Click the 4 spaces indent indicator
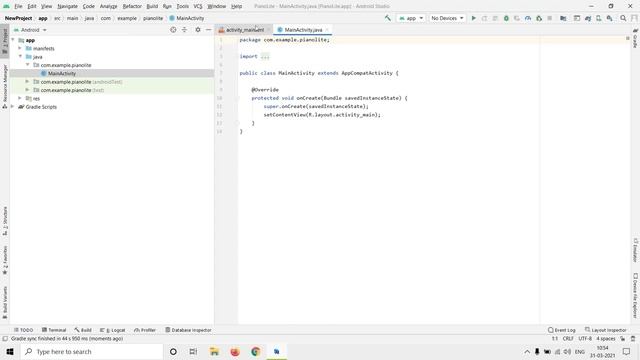Screen dimensions: 640x360 [606, 339]
